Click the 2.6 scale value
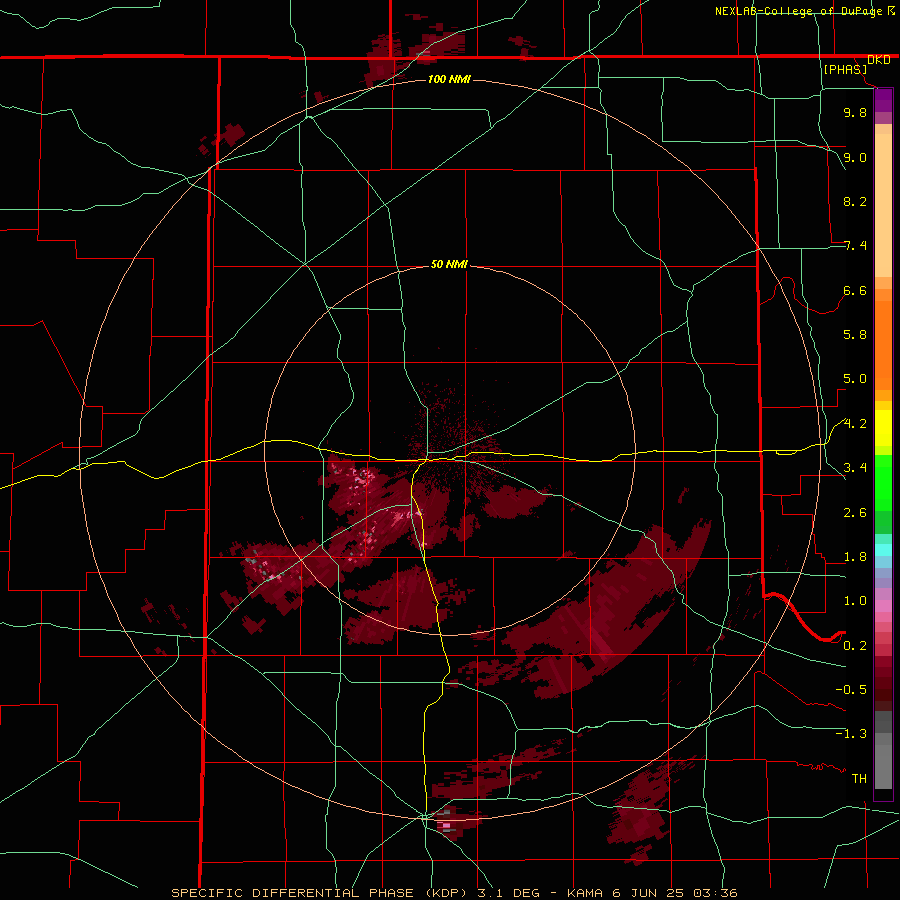 coord(855,513)
